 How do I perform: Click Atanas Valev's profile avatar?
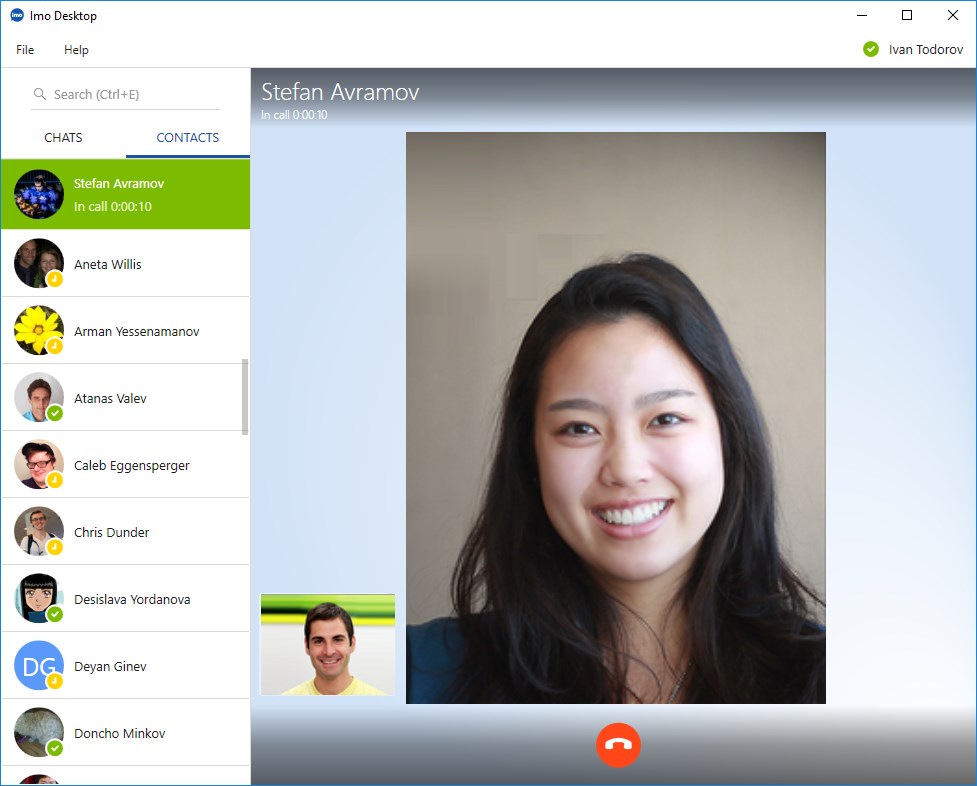[x=39, y=398]
